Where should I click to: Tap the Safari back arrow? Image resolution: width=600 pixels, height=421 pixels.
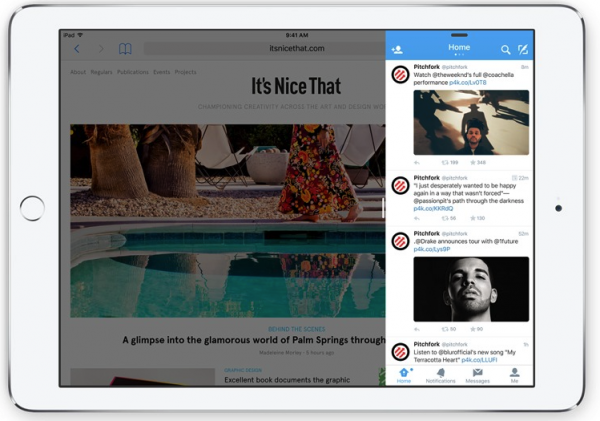pyautogui.click(x=77, y=48)
